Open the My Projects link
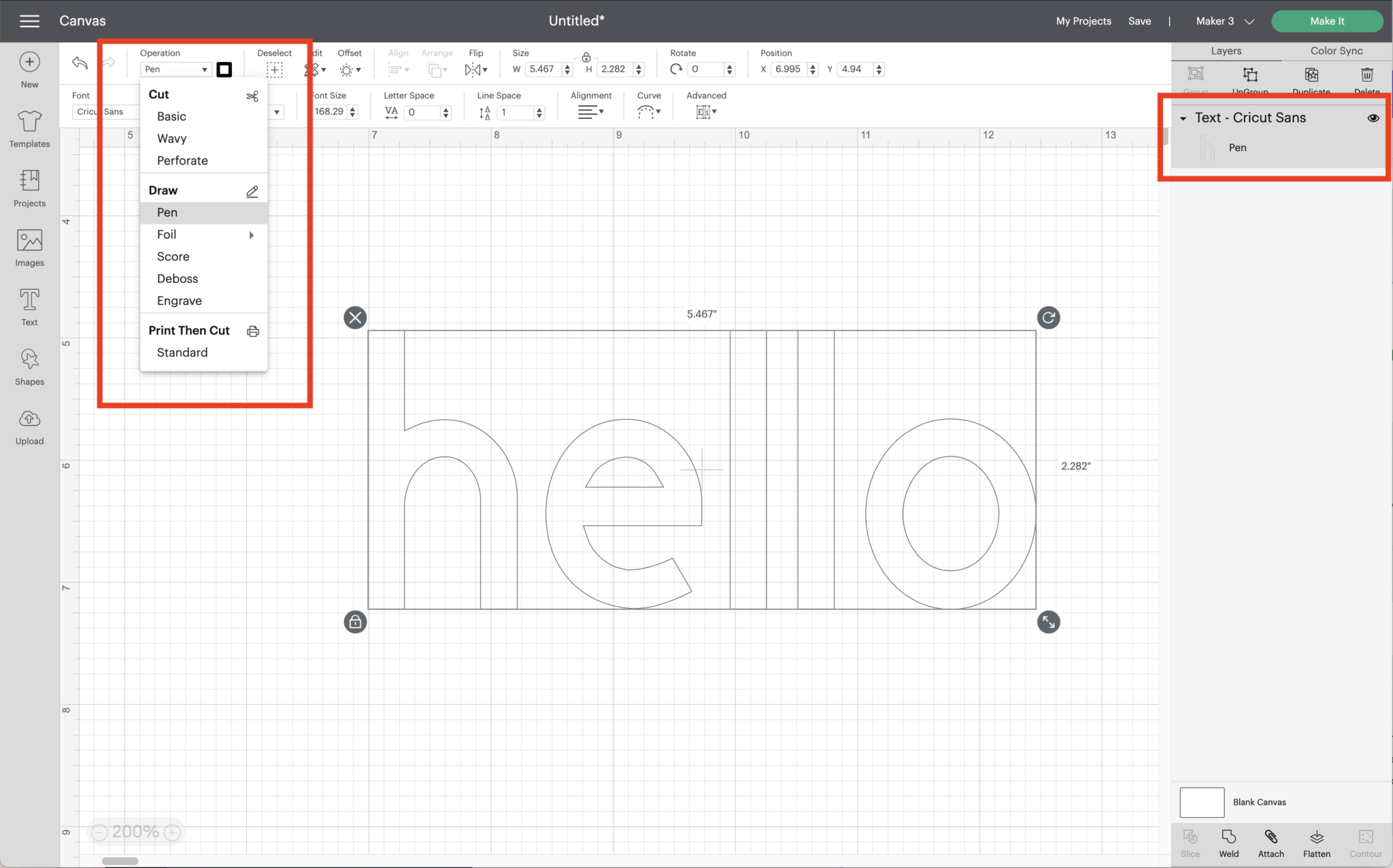The height and width of the screenshot is (868, 1393). coord(1083,21)
